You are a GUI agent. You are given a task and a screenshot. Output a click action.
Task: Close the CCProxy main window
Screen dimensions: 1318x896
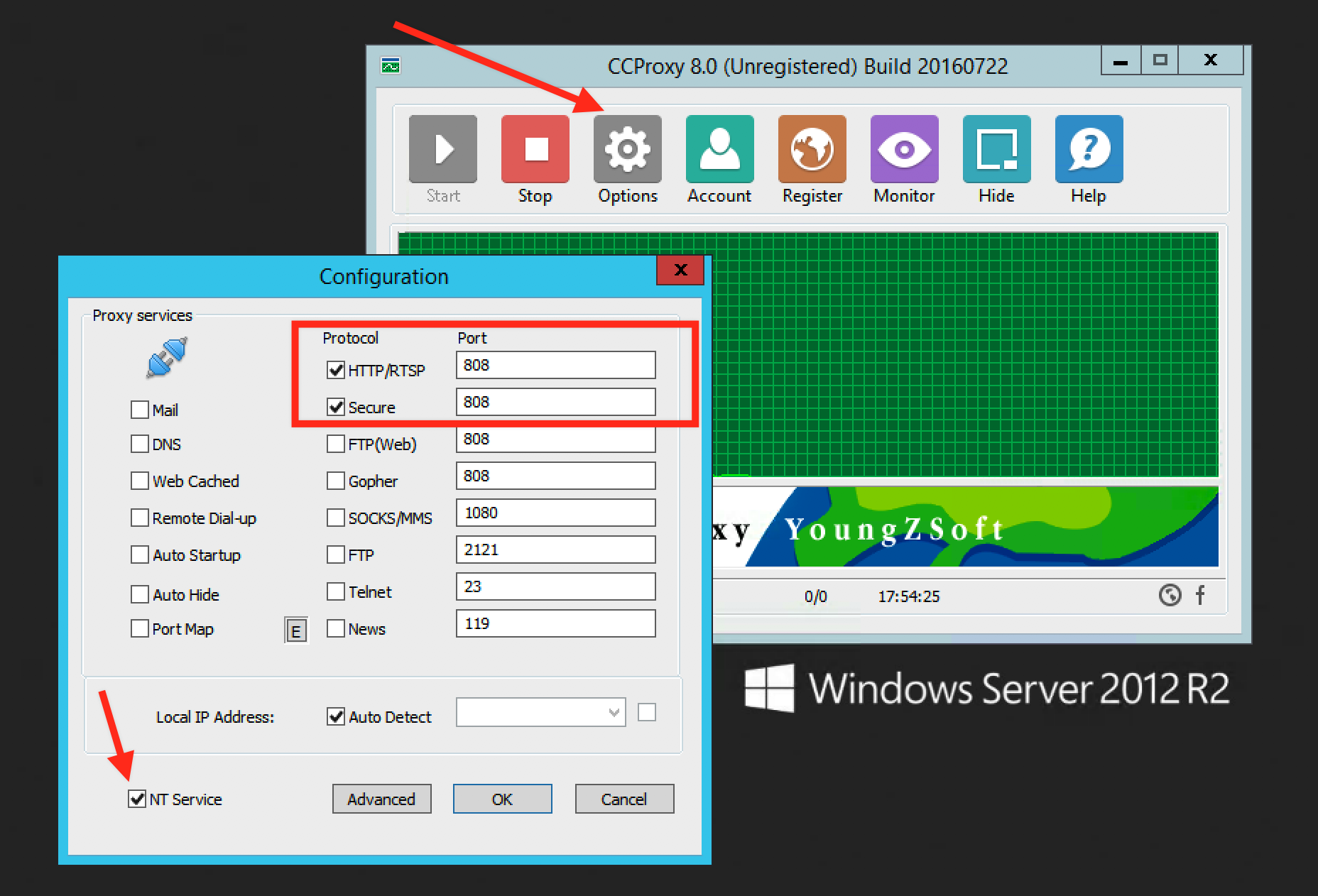[x=1211, y=60]
